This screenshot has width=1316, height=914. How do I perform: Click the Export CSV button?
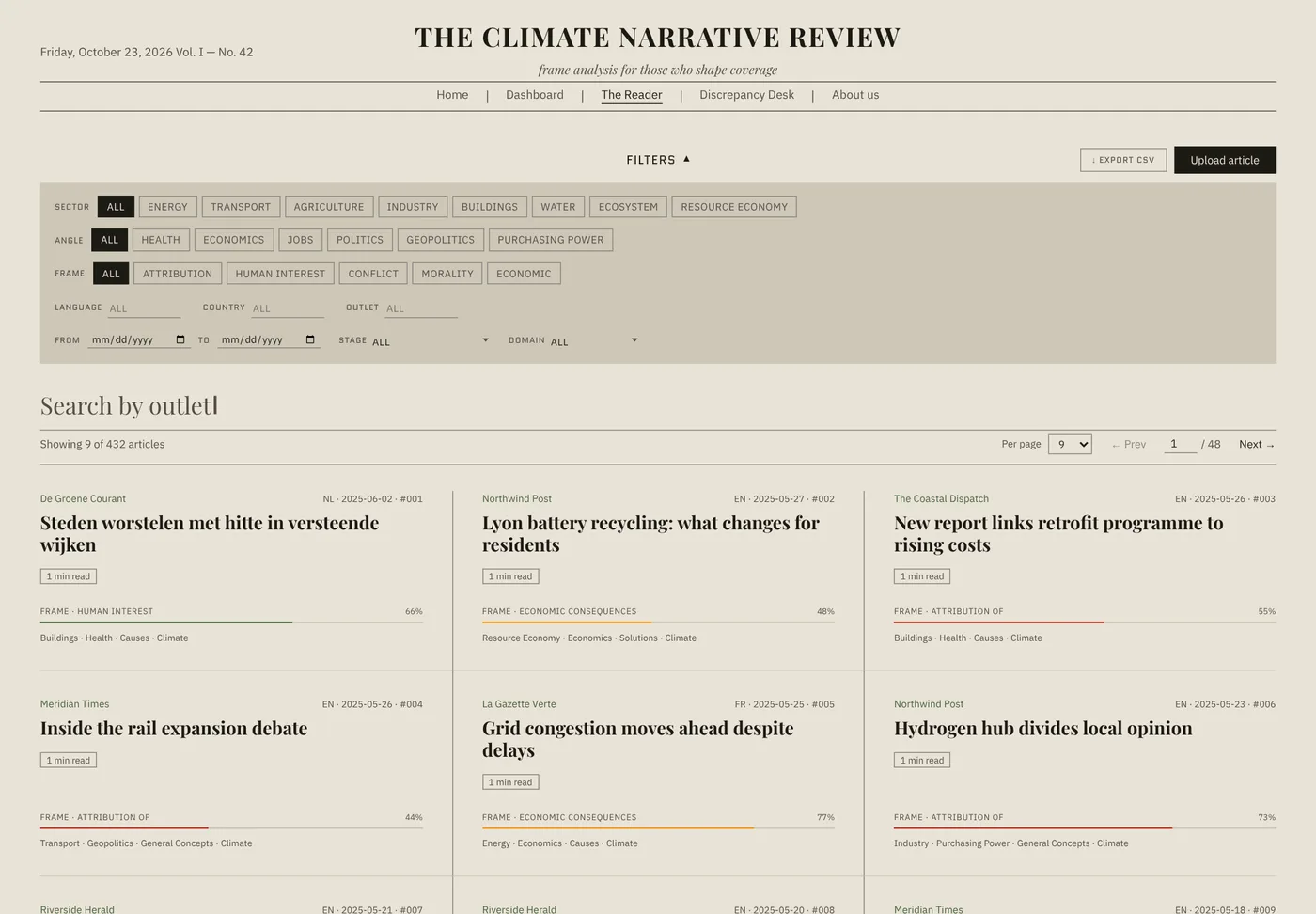pos(1123,160)
